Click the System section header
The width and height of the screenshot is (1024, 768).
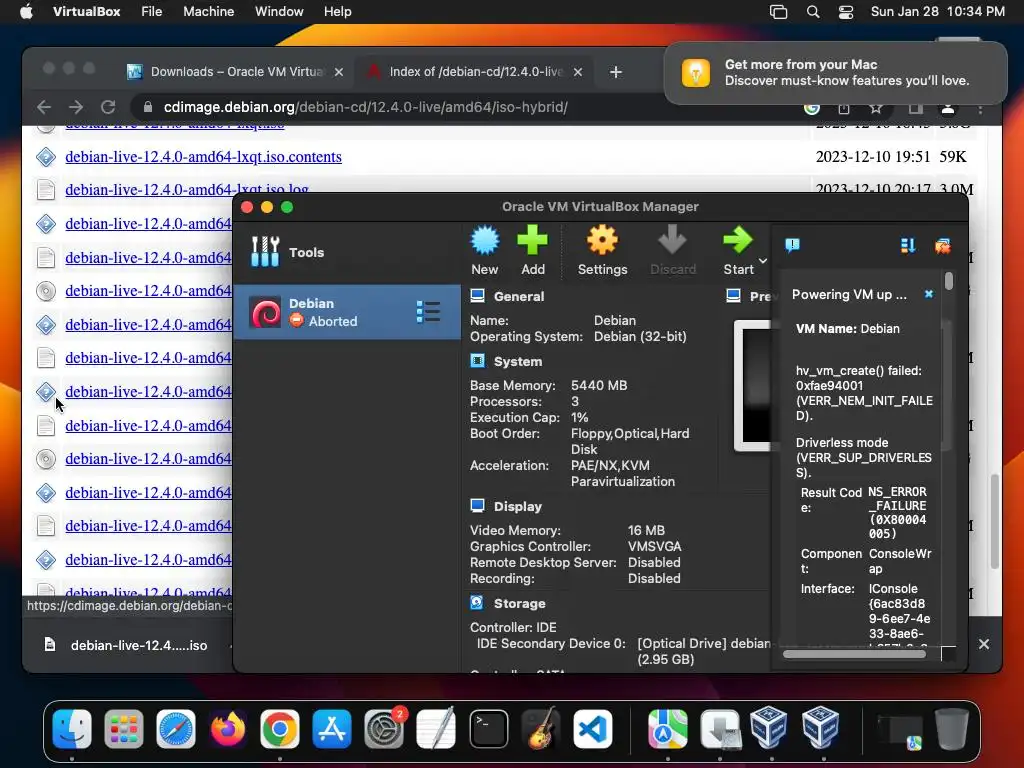(518, 362)
